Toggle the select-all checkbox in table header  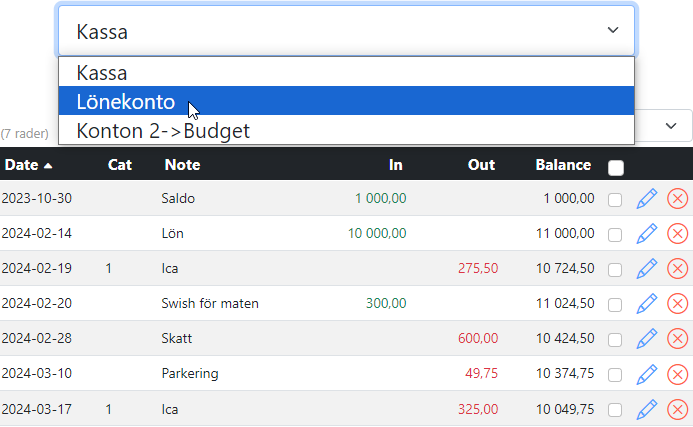tap(616, 167)
